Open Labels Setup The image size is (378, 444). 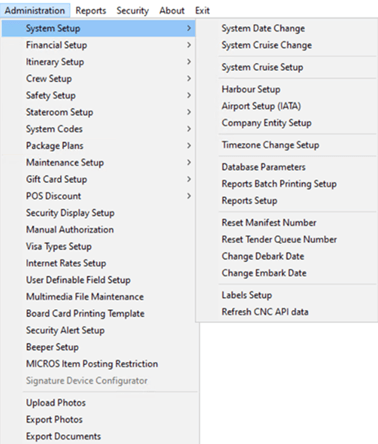point(287,295)
